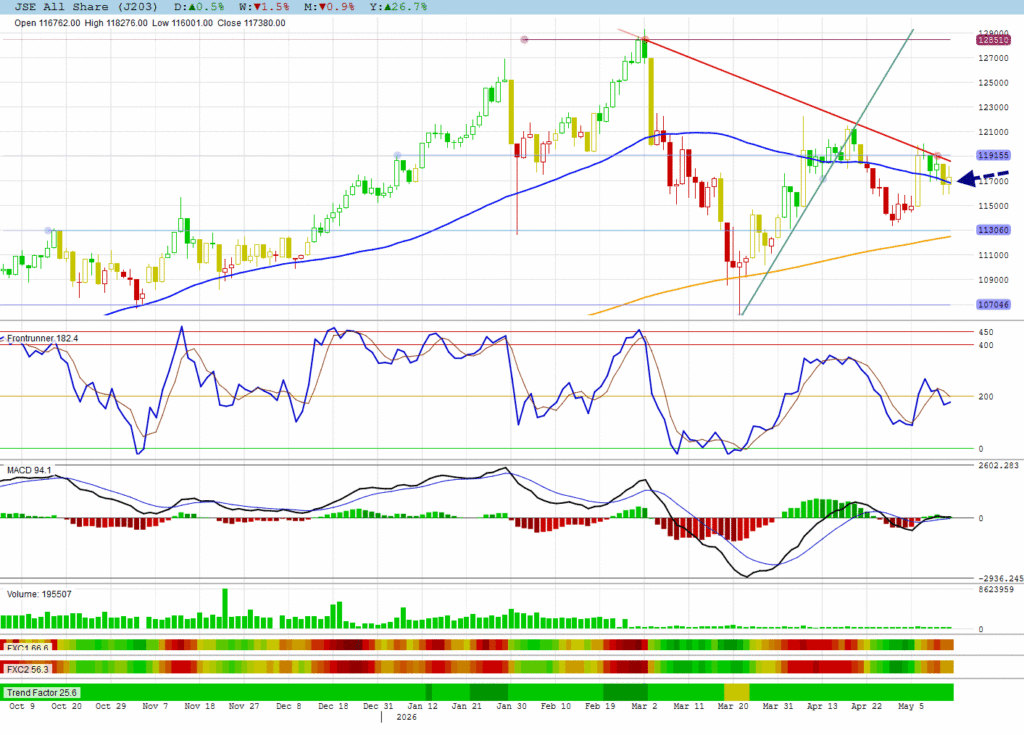Click the weekly change down-arrow indicator W:1.5%
1024x735 pixels.
tap(264, 7)
